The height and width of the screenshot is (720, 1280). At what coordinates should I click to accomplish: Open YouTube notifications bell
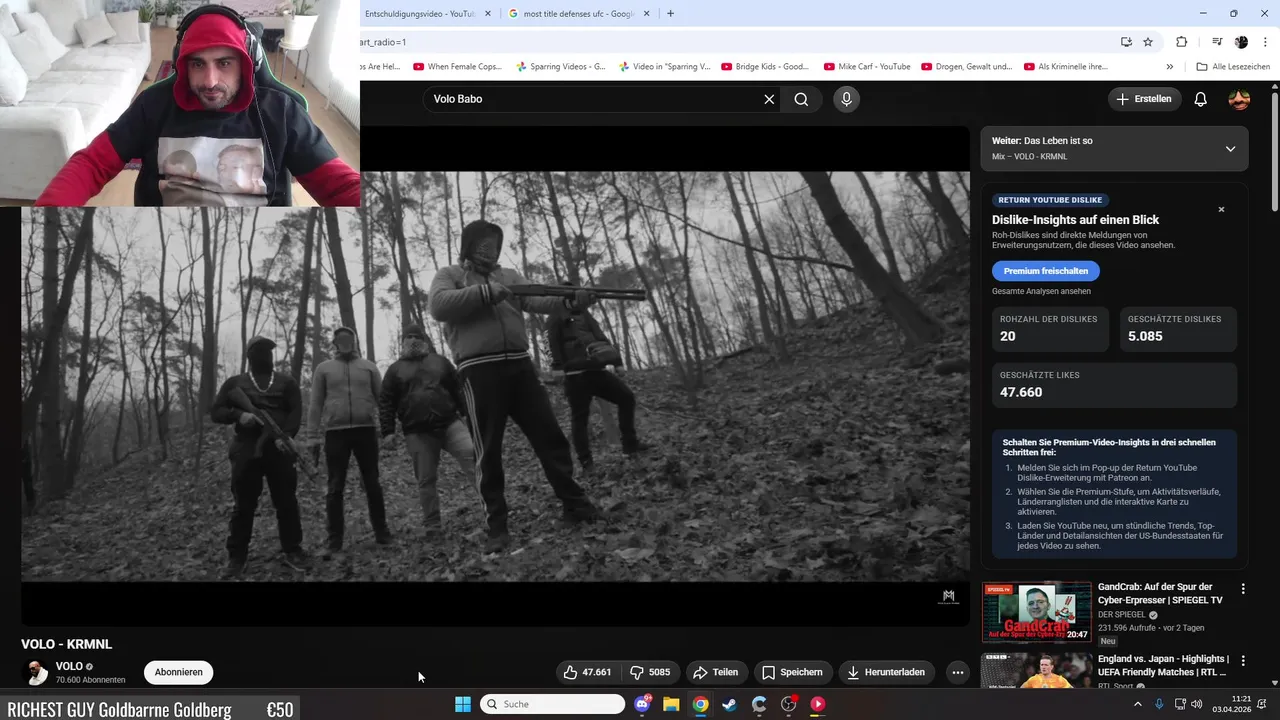(1201, 99)
